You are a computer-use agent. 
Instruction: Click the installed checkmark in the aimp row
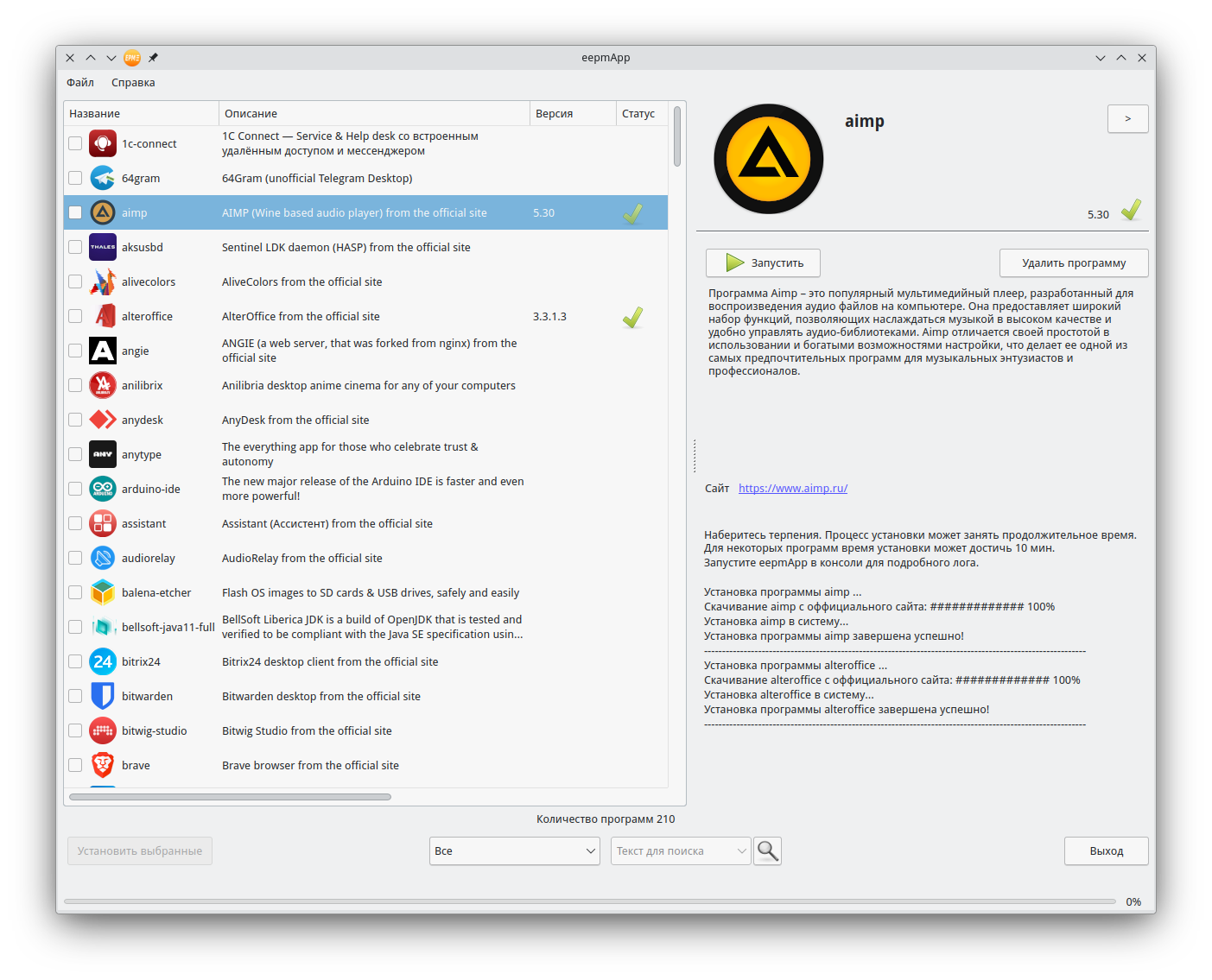point(632,213)
